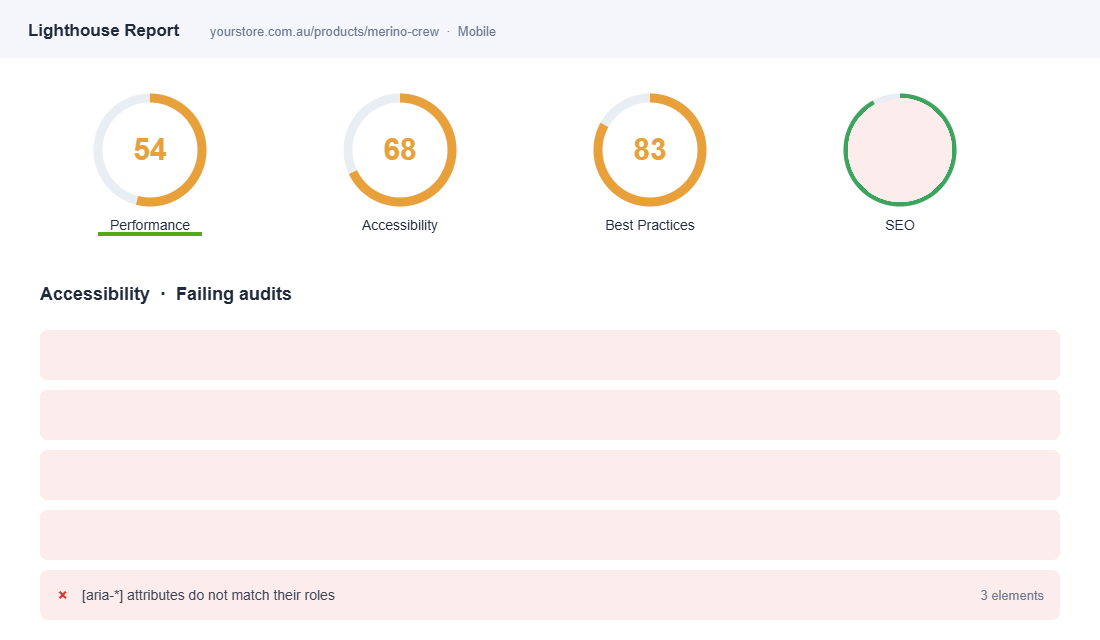Click the '3 elements' count
Image resolution: width=1100 pixels, height=640 pixels.
coord(1012,595)
